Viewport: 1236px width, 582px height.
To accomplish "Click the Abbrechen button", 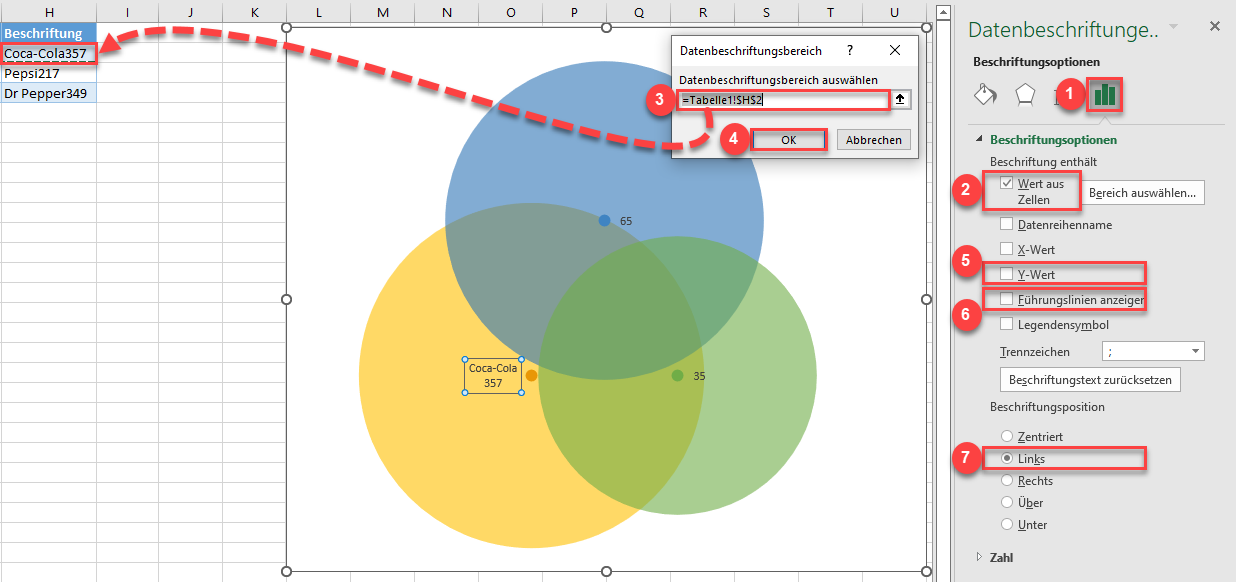I will tap(874, 140).
